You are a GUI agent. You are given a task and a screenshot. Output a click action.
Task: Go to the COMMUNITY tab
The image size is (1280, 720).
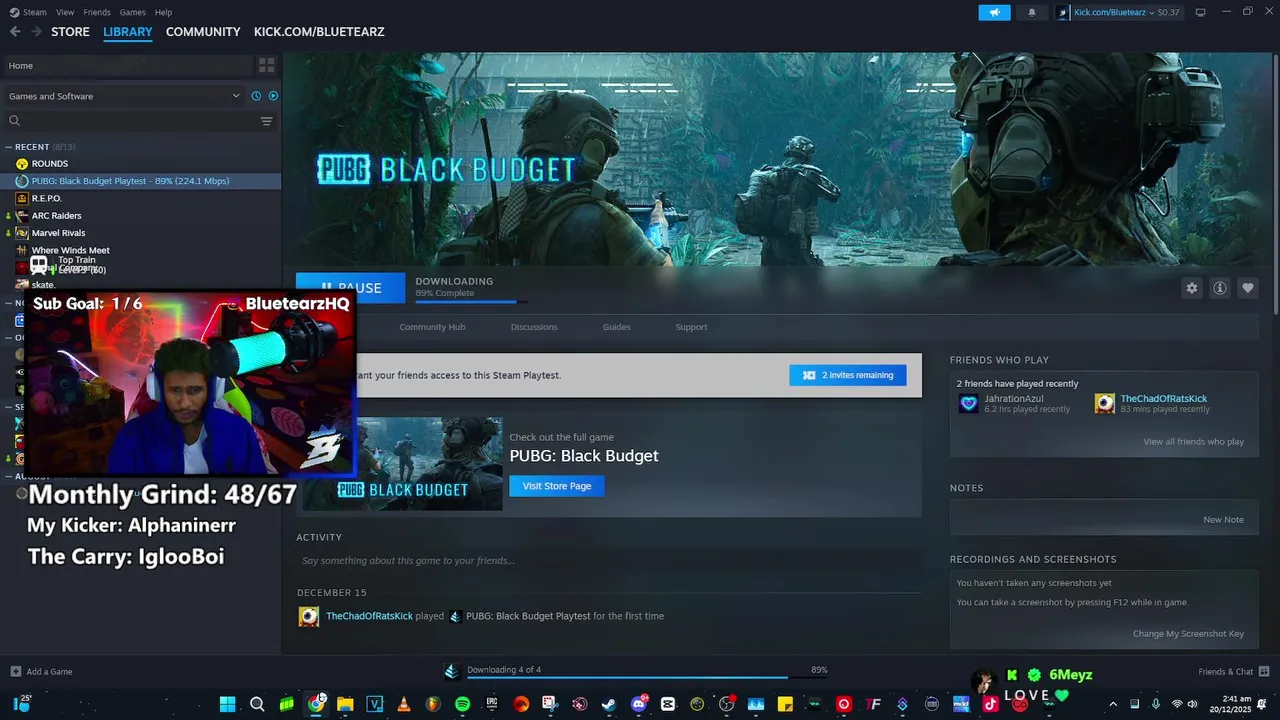[203, 32]
